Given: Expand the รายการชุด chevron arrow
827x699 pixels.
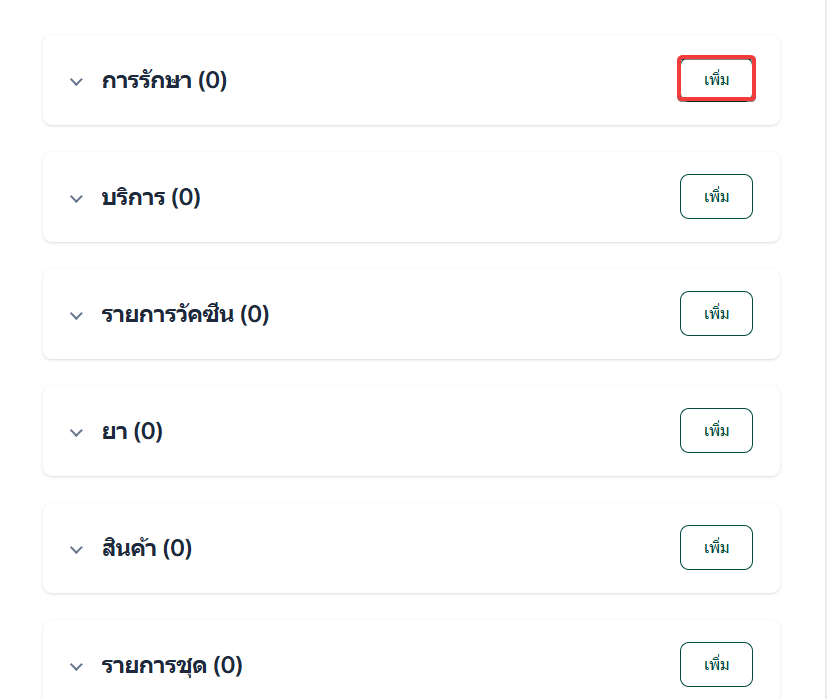Looking at the screenshot, I should pyautogui.click(x=76, y=667).
